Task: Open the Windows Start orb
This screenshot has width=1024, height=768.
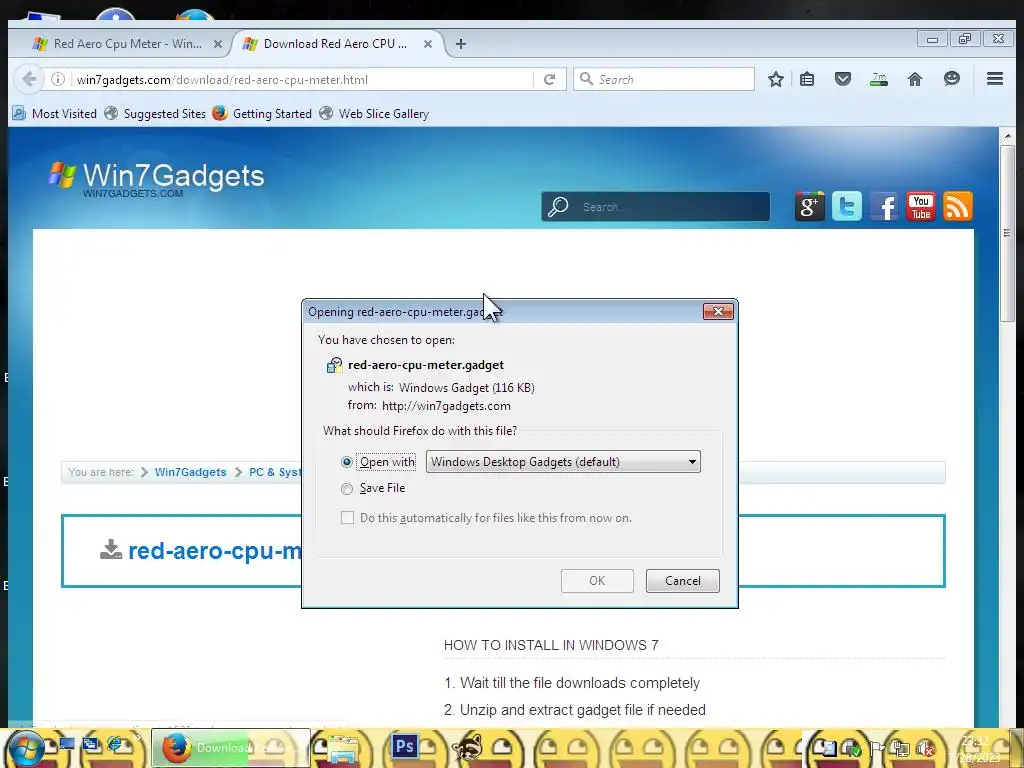Action: coord(25,748)
